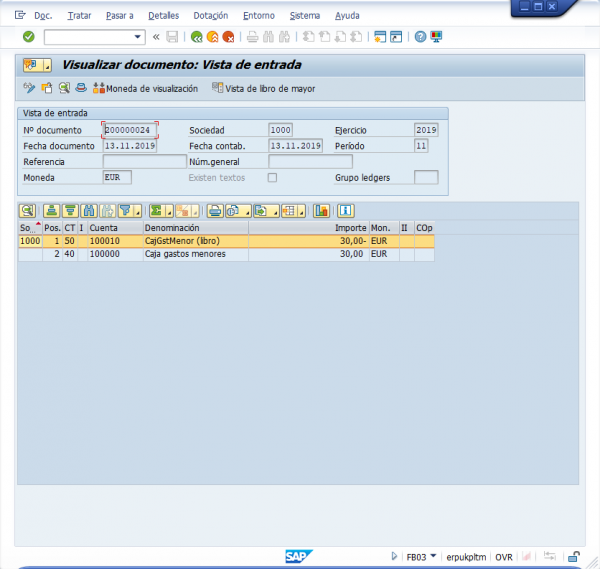Open the Sigma total dropdown arrow
600x569 pixels.
click(x=169, y=211)
